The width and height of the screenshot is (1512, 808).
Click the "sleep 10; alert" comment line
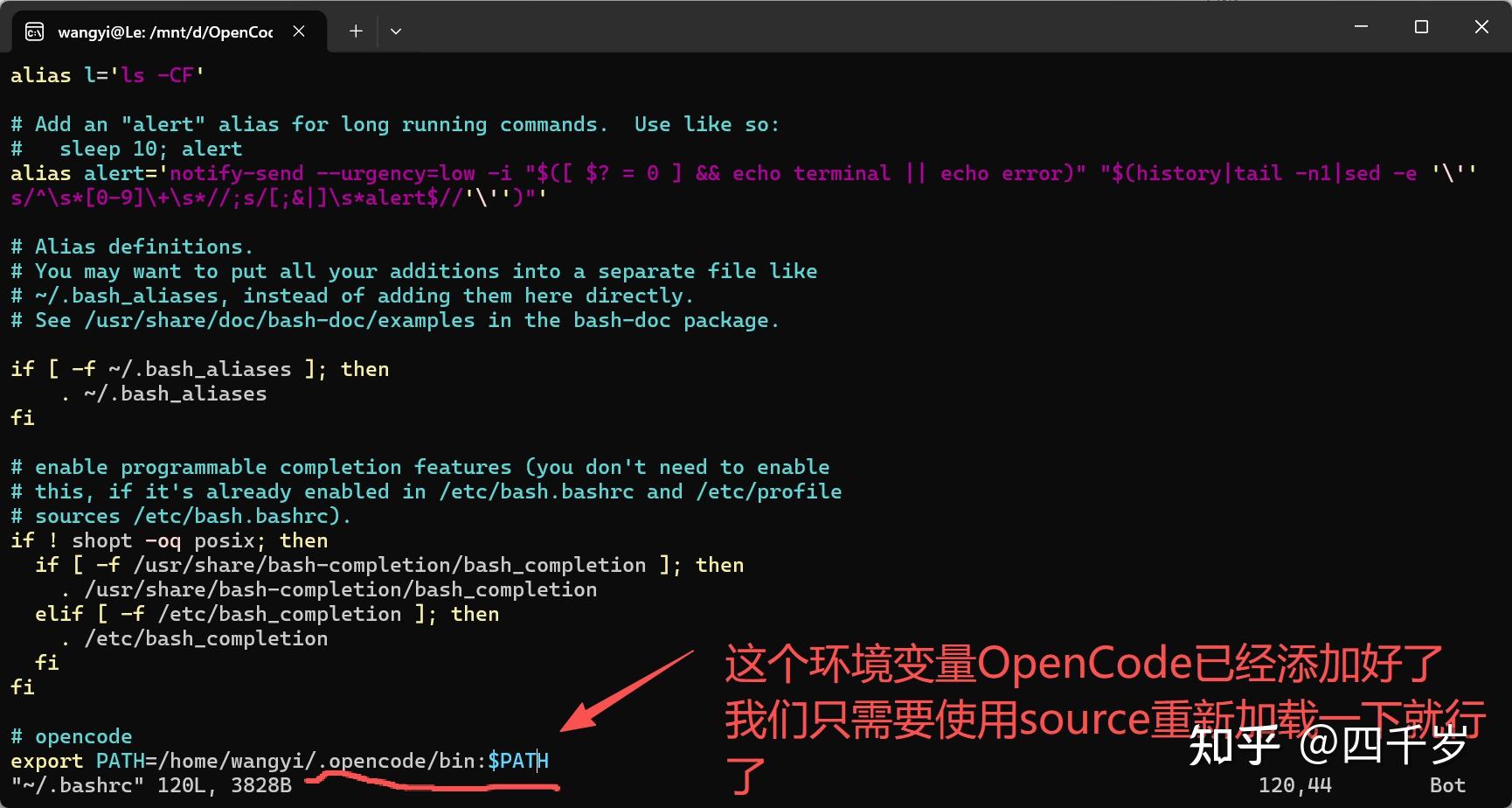click(127, 149)
